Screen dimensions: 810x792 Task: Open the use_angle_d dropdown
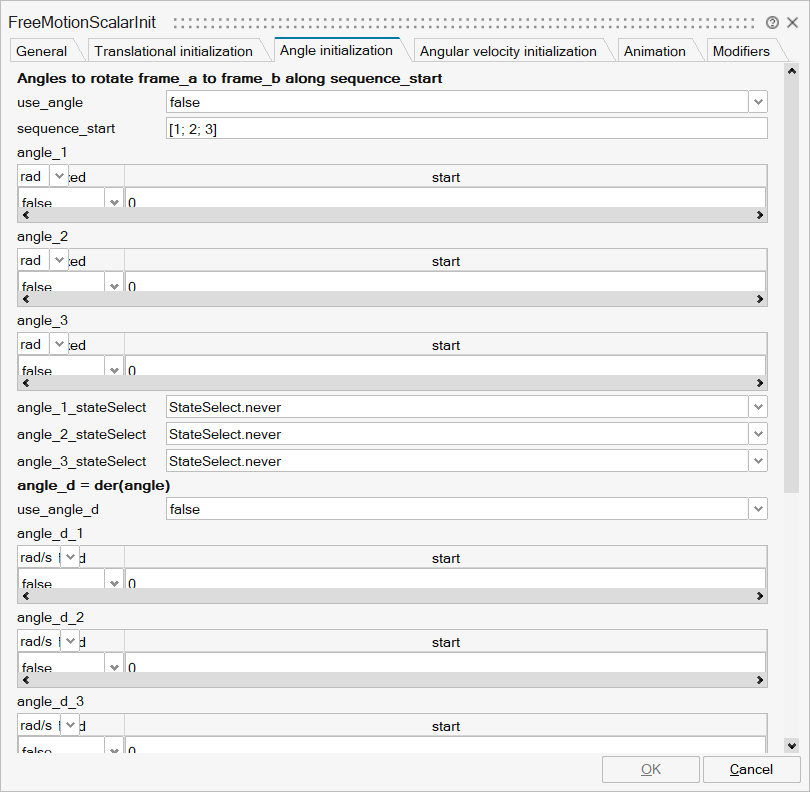pos(758,509)
